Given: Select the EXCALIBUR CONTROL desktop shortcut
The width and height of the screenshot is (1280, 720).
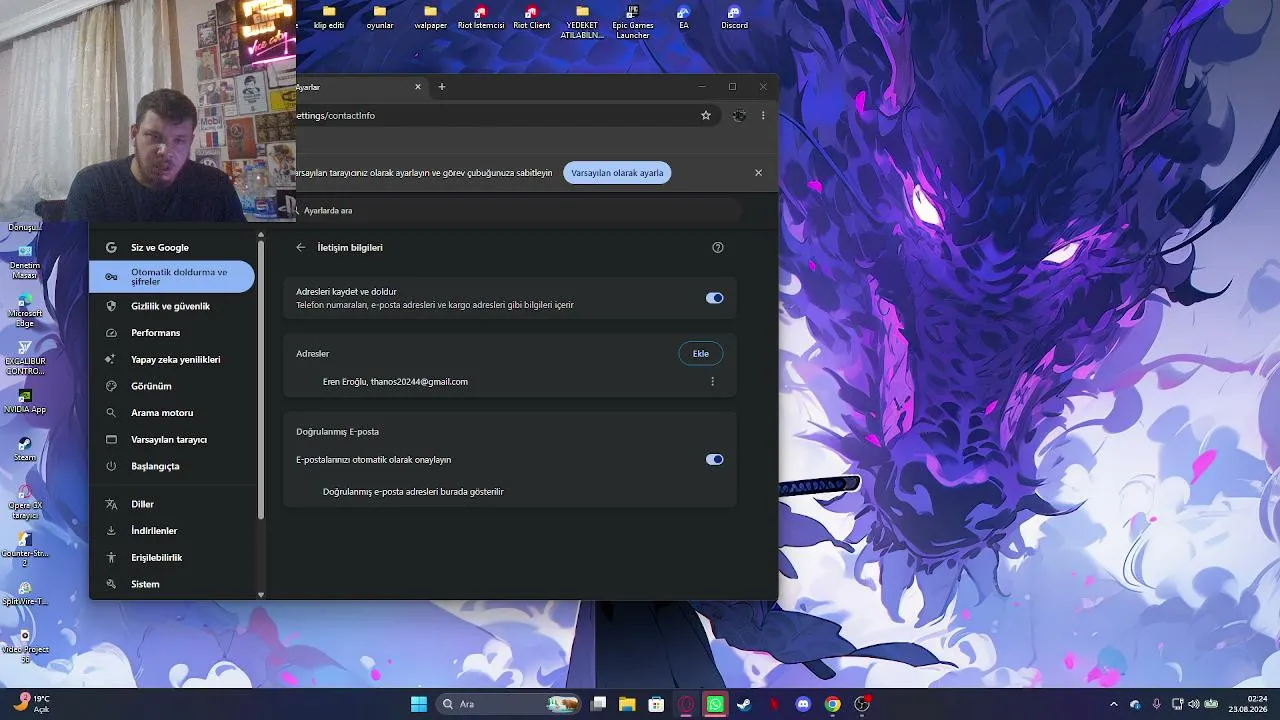Looking at the screenshot, I should (x=25, y=358).
